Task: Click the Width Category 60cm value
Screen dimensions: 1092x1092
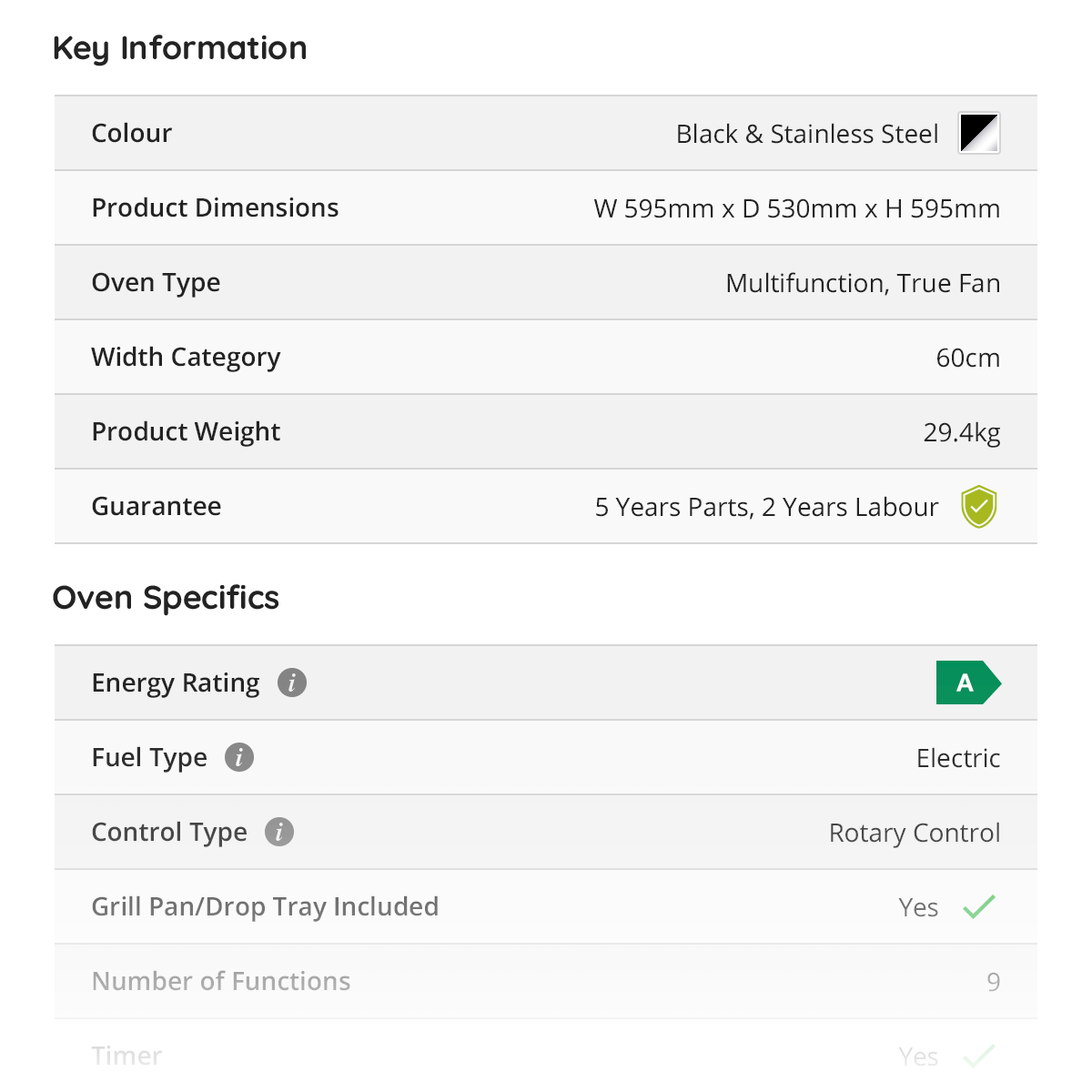Action: click(x=967, y=359)
